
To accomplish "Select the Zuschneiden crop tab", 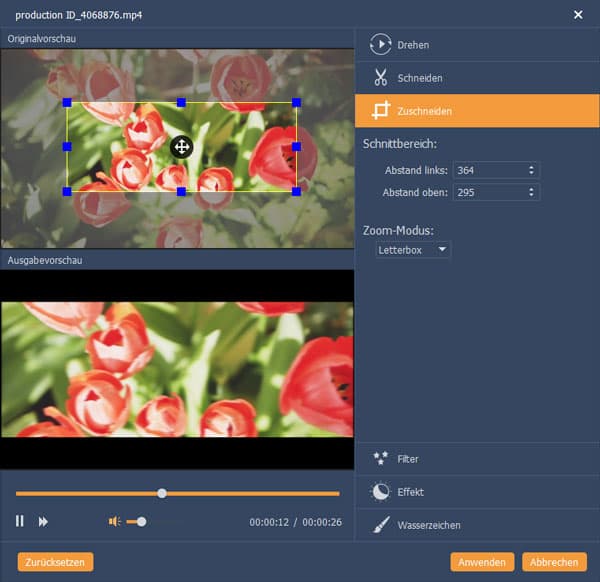I will 477,111.
